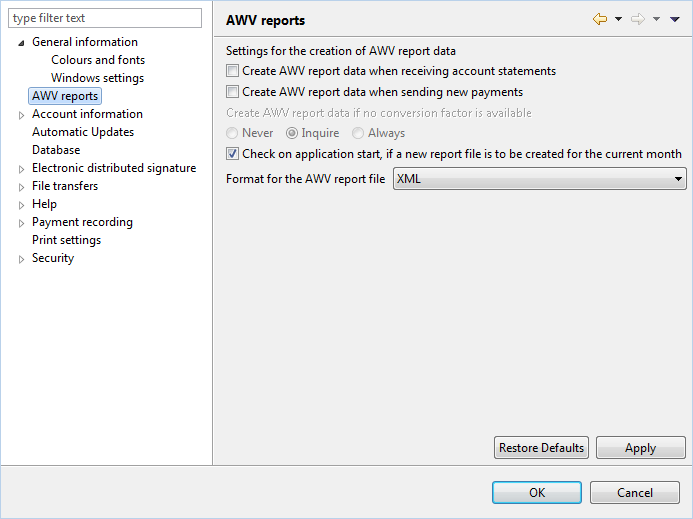Open the preferences view menu triangle

pos(674,19)
